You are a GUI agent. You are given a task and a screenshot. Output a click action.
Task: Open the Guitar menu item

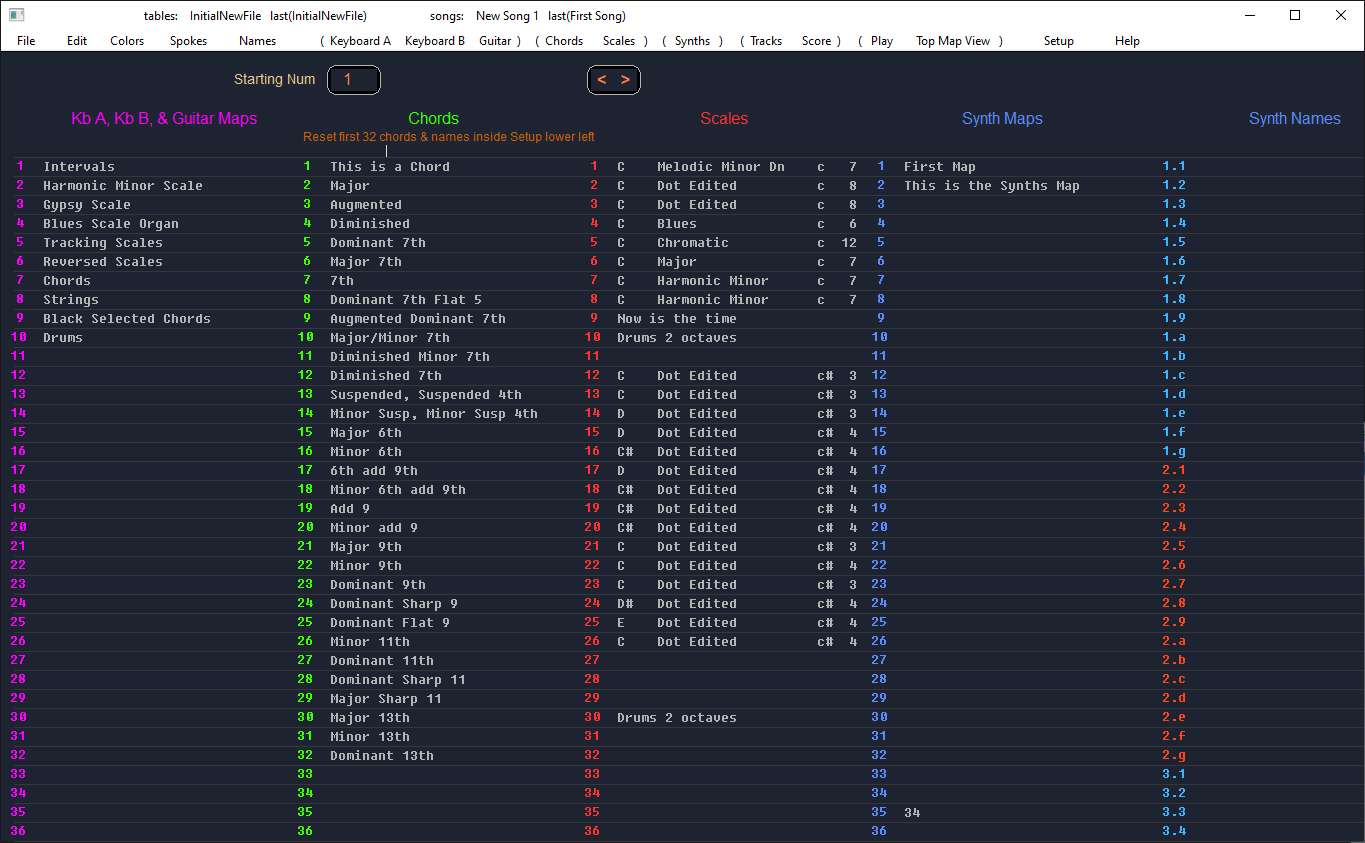point(495,41)
